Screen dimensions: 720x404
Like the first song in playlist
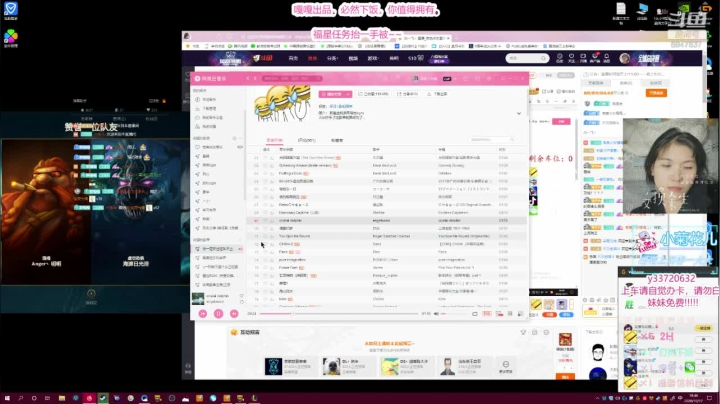tap(265, 157)
